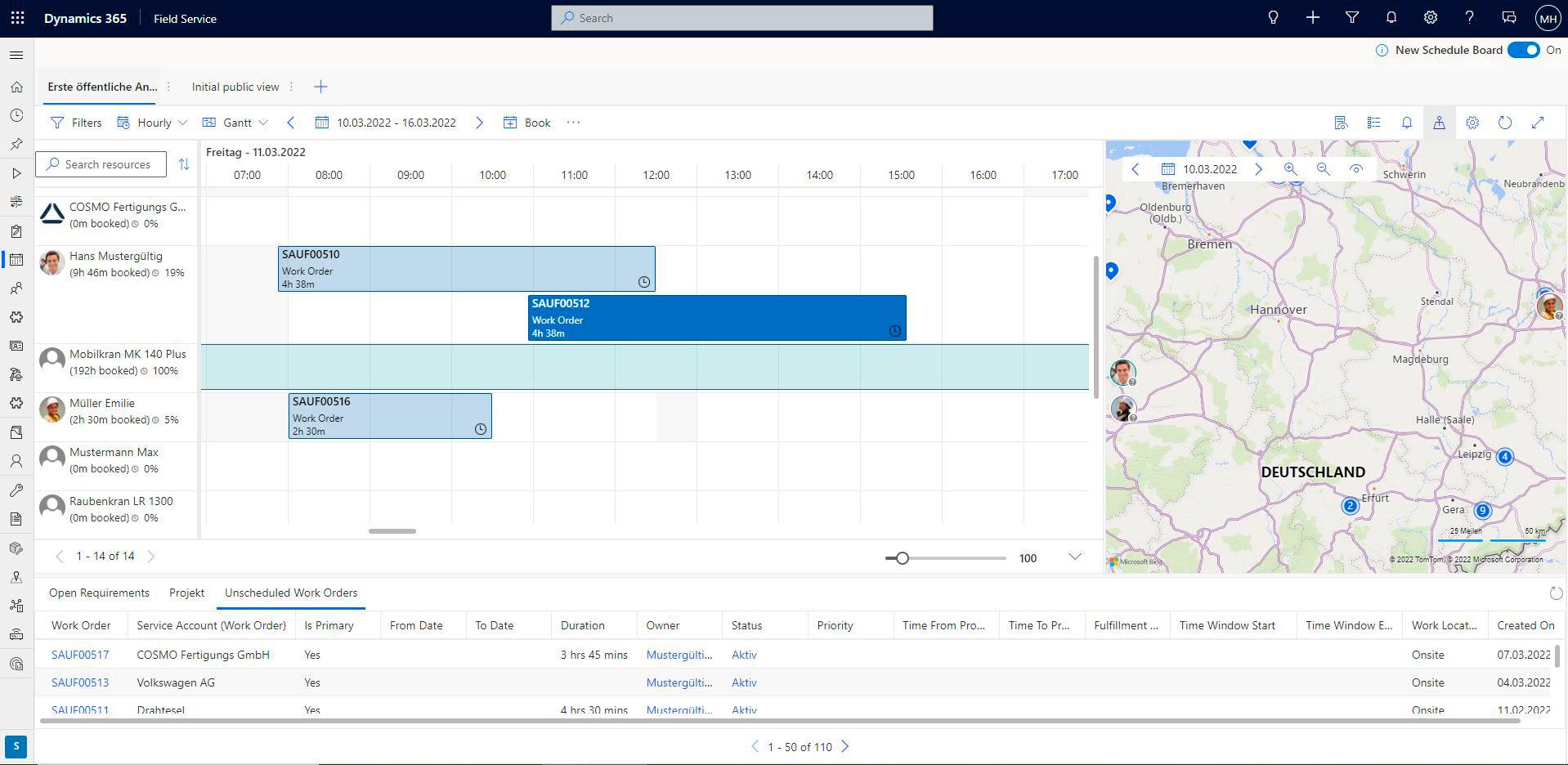Open the Hourly view dropdown

(x=152, y=123)
